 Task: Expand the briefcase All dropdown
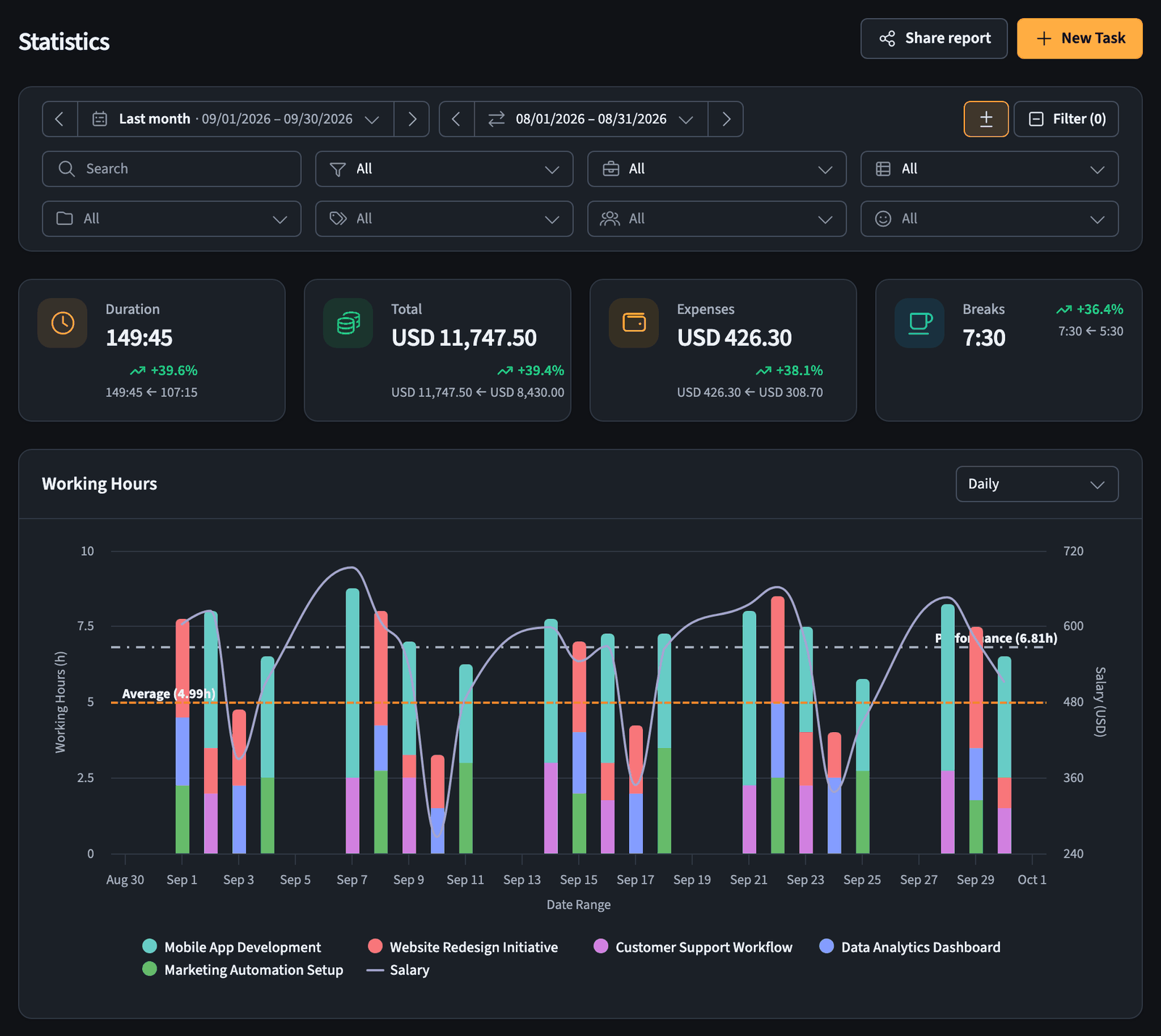tap(717, 169)
